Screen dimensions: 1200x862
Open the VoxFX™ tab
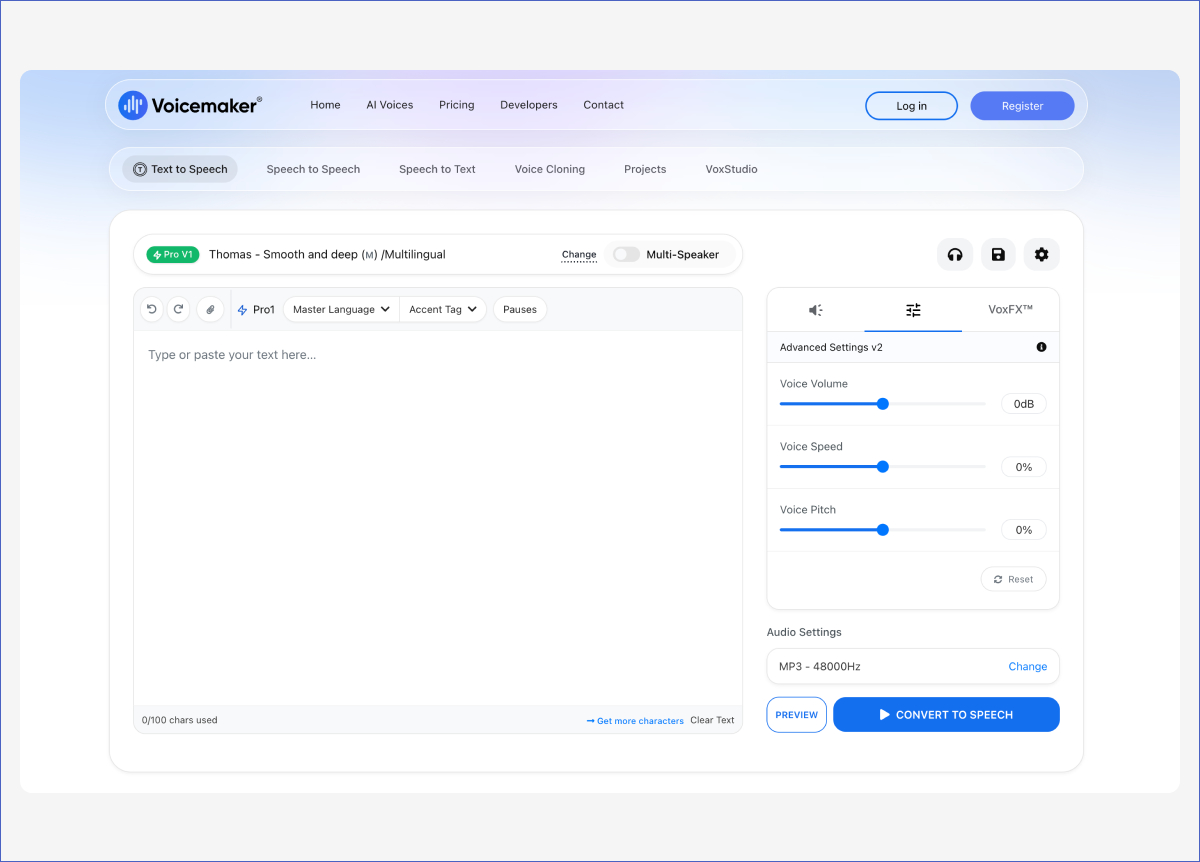[x=1010, y=310]
